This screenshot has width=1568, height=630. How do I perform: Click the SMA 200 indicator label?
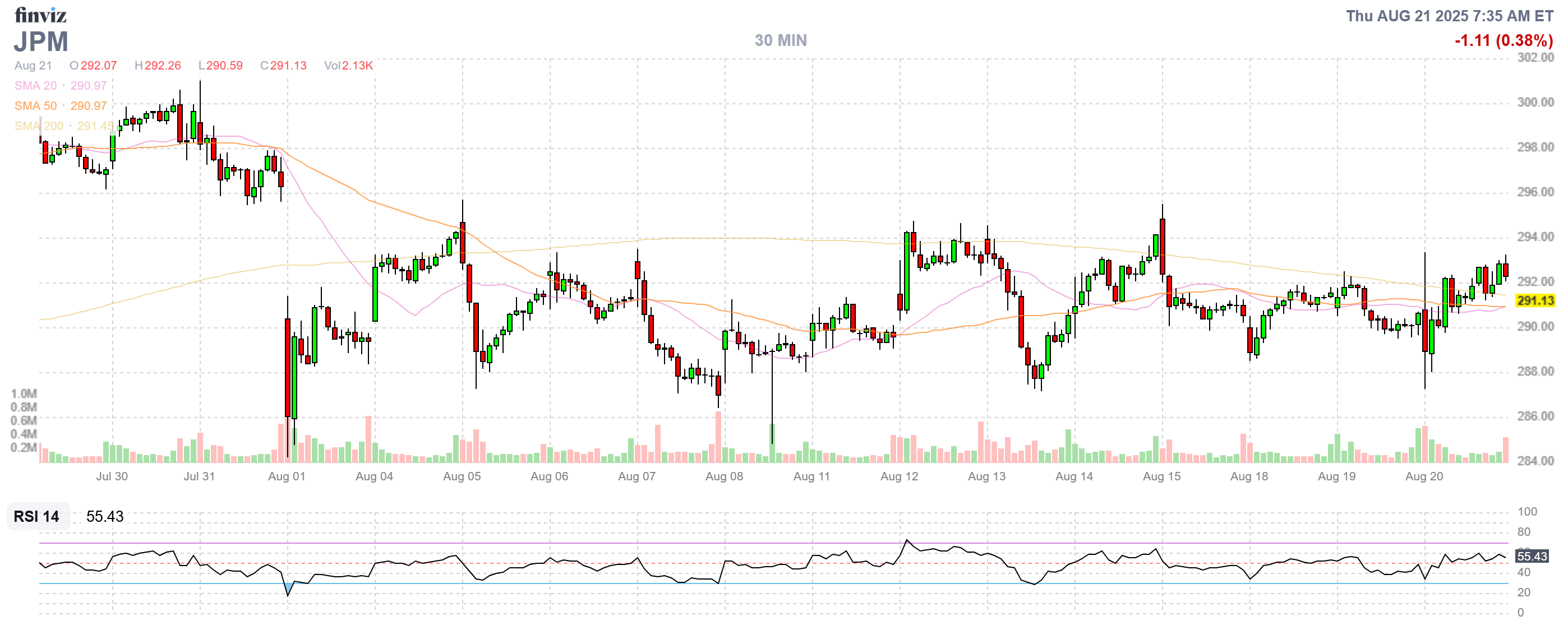(x=39, y=126)
